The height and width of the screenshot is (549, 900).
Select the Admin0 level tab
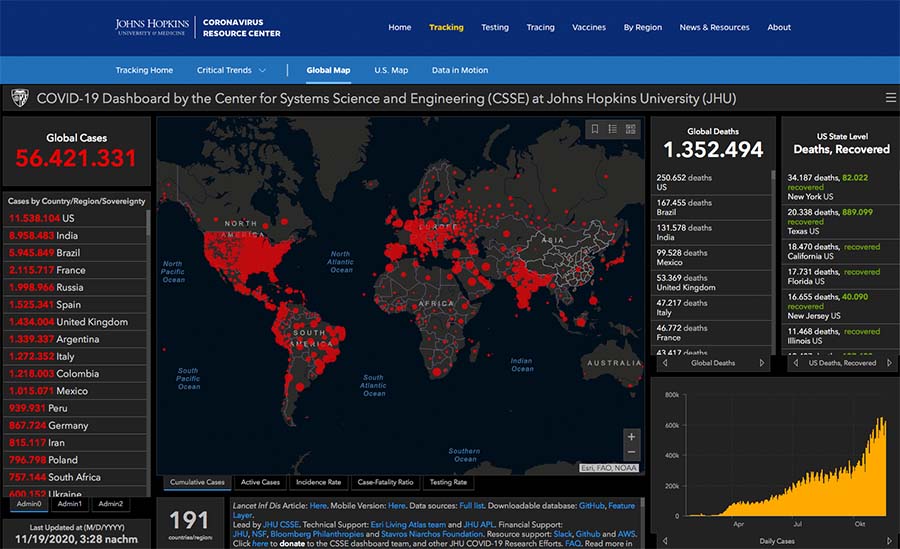coord(29,504)
